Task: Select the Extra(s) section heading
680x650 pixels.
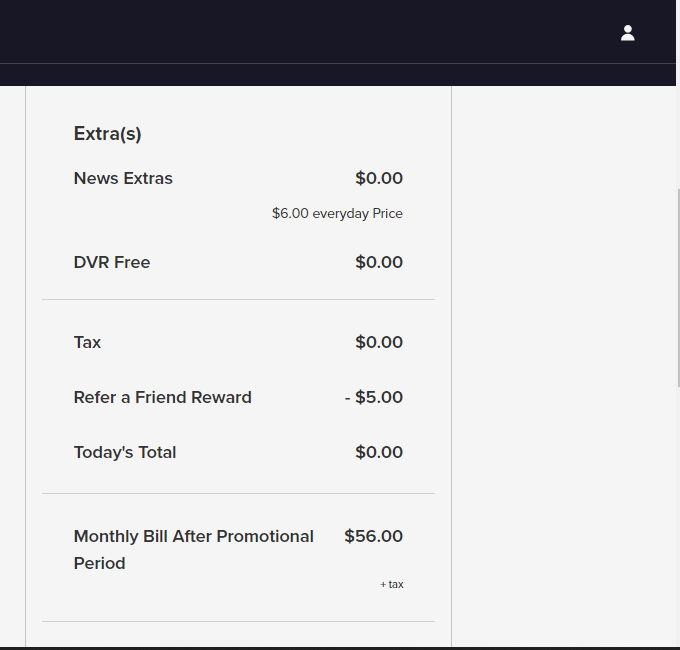Action: (x=108, y=133)
